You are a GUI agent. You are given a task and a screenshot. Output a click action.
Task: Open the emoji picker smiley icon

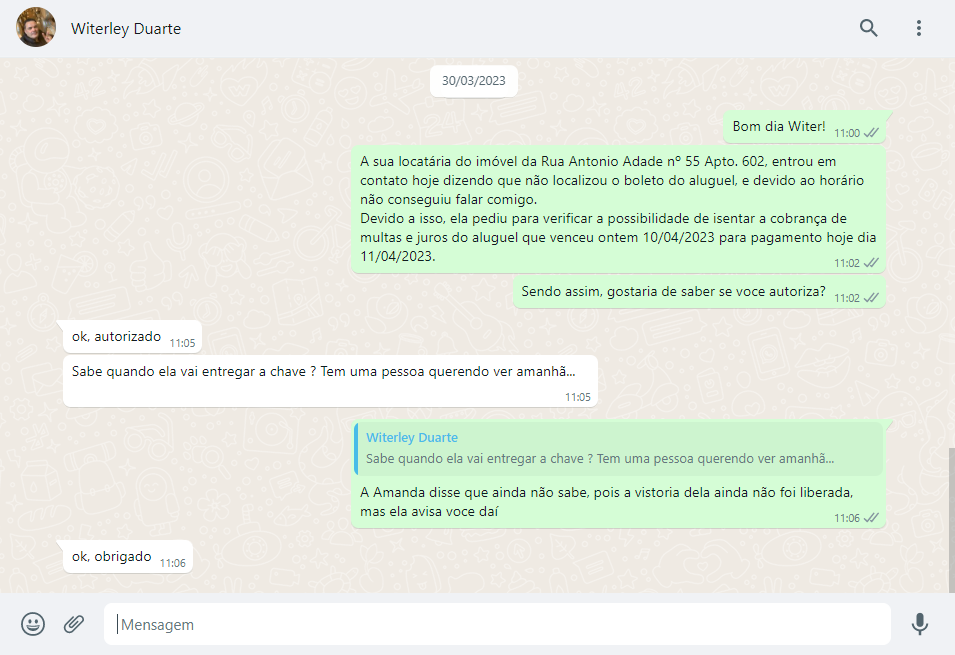[33, 624]
